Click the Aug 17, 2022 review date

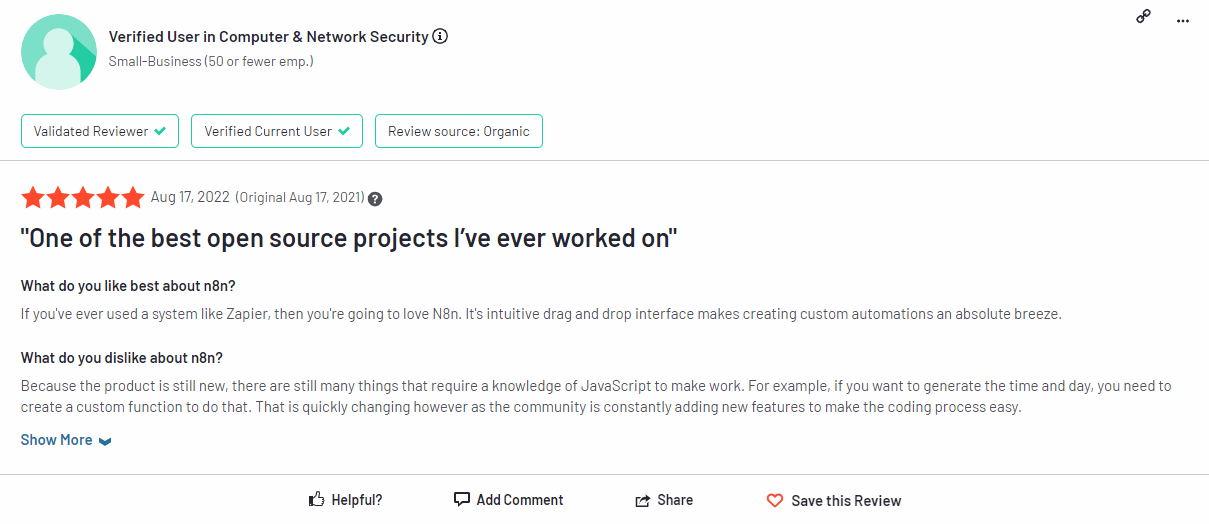click(190, 198)
